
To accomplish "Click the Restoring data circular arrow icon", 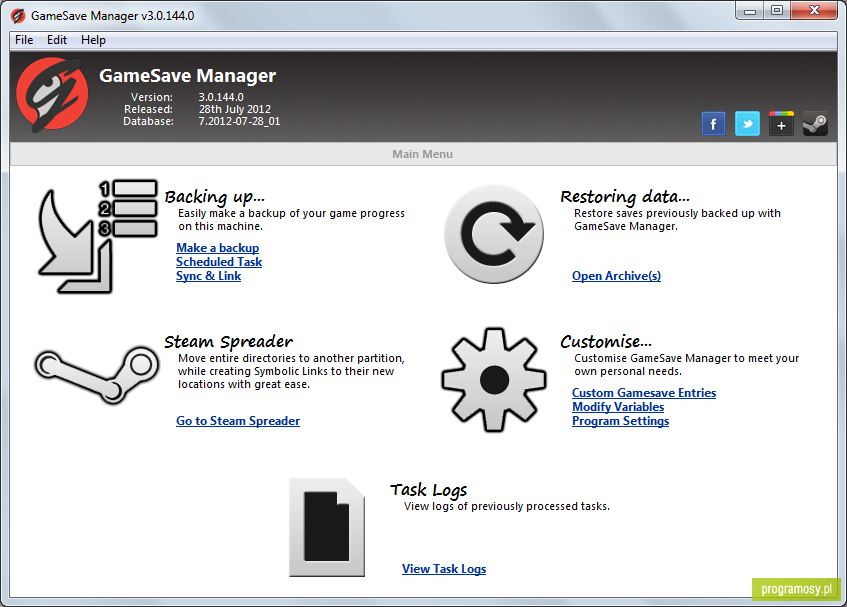I will pyautogui.click(x=494, y=234).
